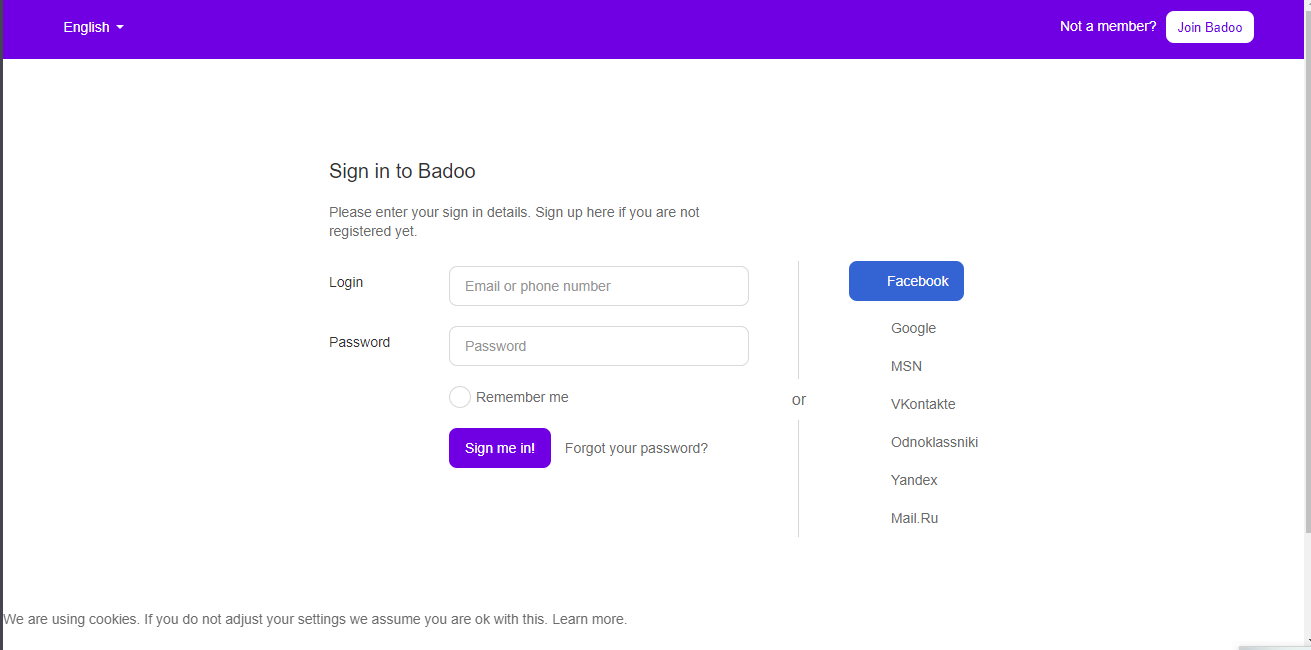Click the Join Badoo button

coord(1209,27)
